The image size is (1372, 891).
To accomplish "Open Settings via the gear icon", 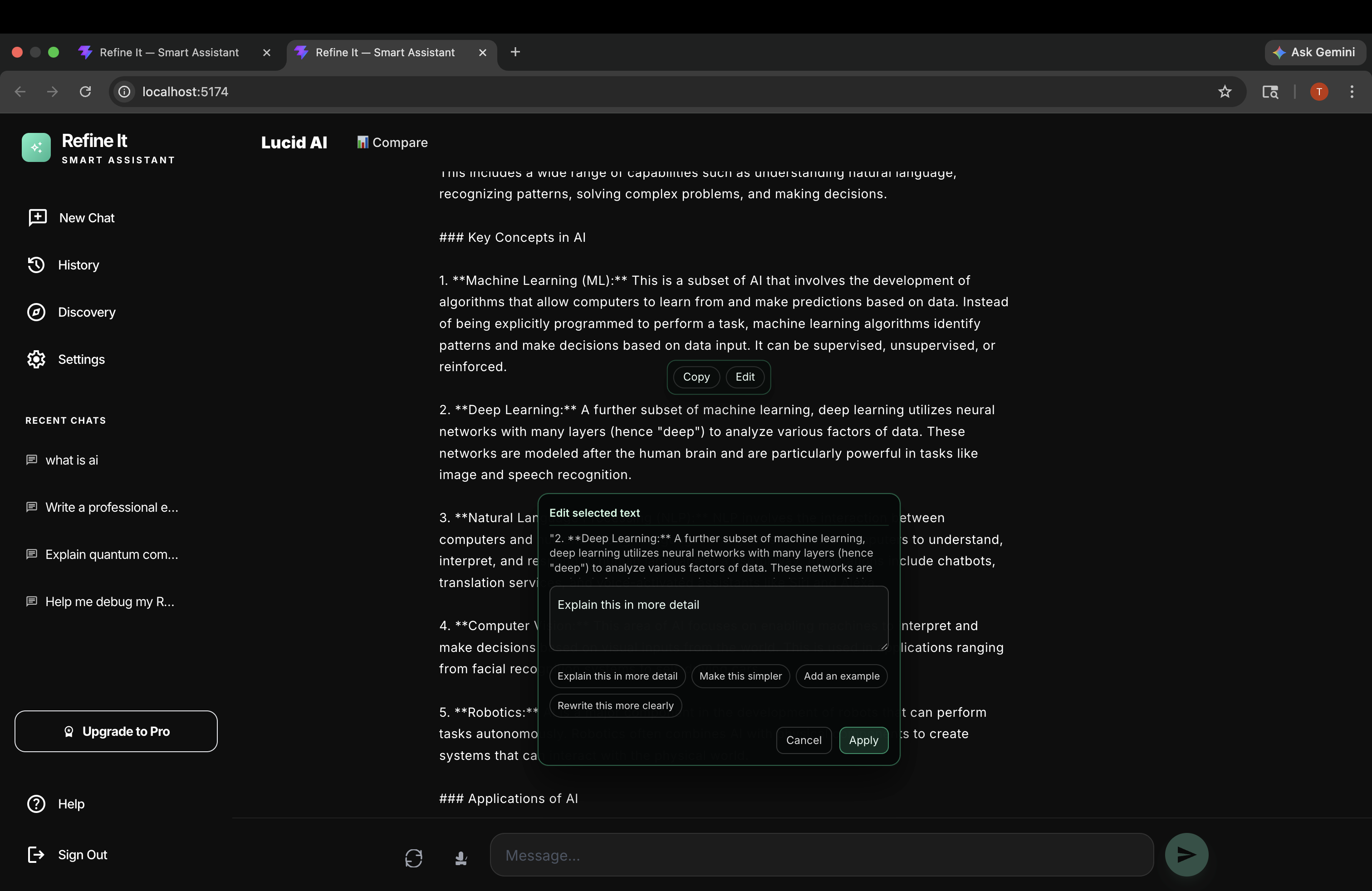I will click(x=36, y=360).
